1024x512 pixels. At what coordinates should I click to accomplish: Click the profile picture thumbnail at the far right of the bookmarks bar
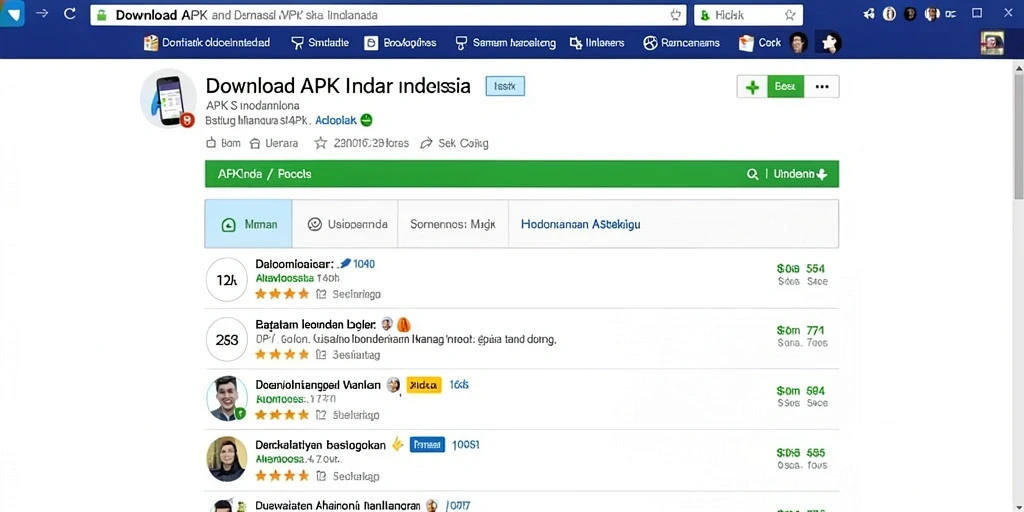[x=992, y=43]
